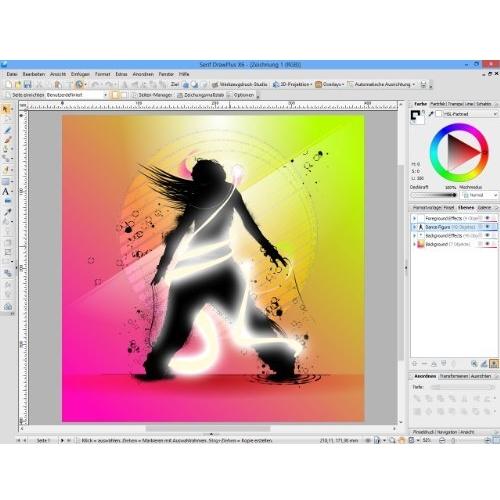This screenshot has height=500, width=500.
Task: Expand the ForegroundEffects layer
Action: (x=414, y=218)
